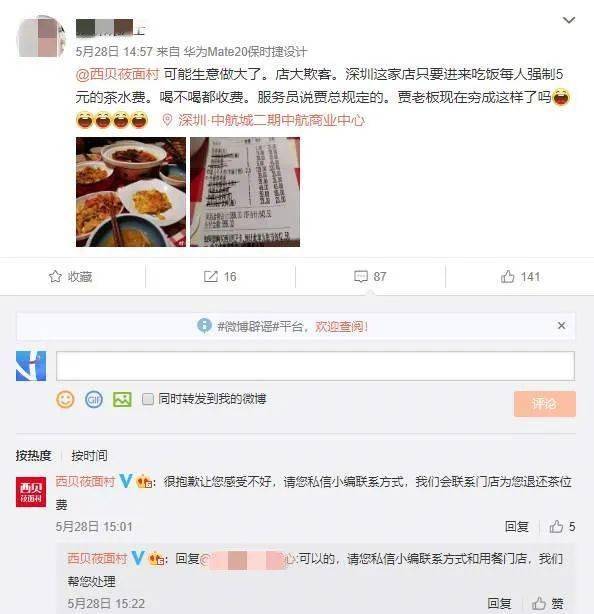Like the 15:01 comment with thumbs-up 5
This screenshot has height=614, width=594.
(562, 527)
